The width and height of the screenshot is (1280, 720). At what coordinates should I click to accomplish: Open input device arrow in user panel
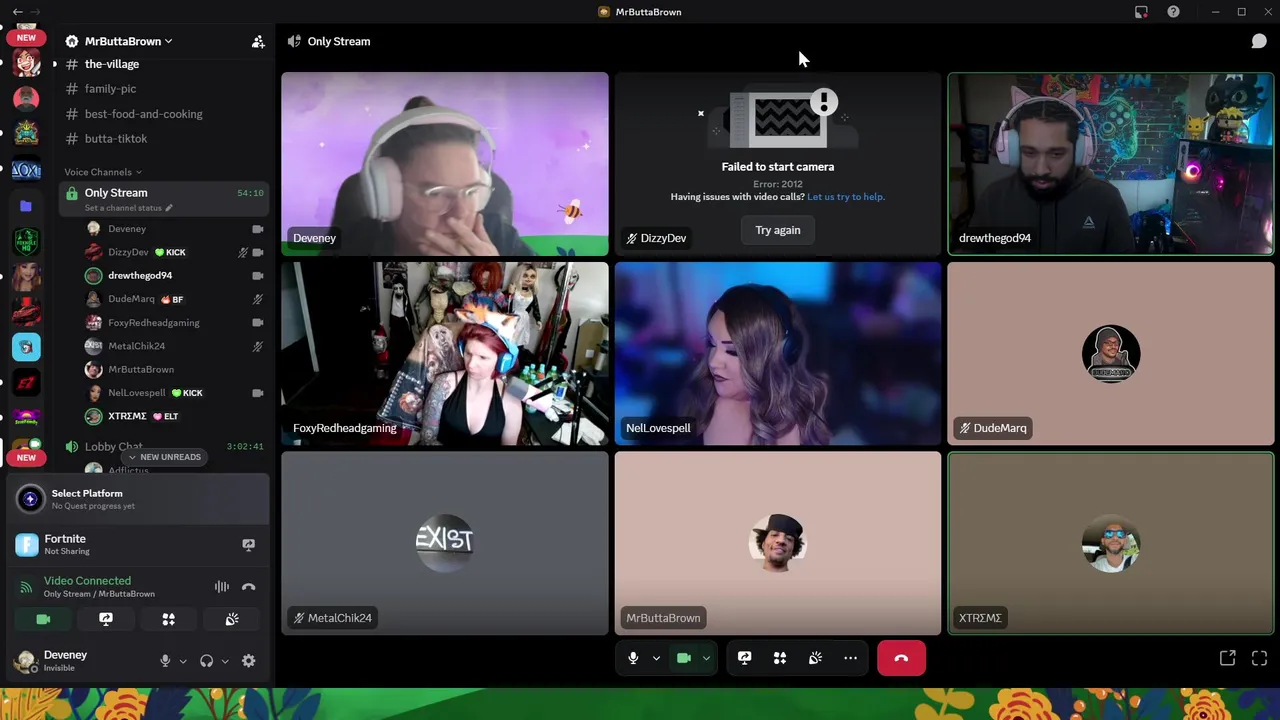tap(182, 661)
